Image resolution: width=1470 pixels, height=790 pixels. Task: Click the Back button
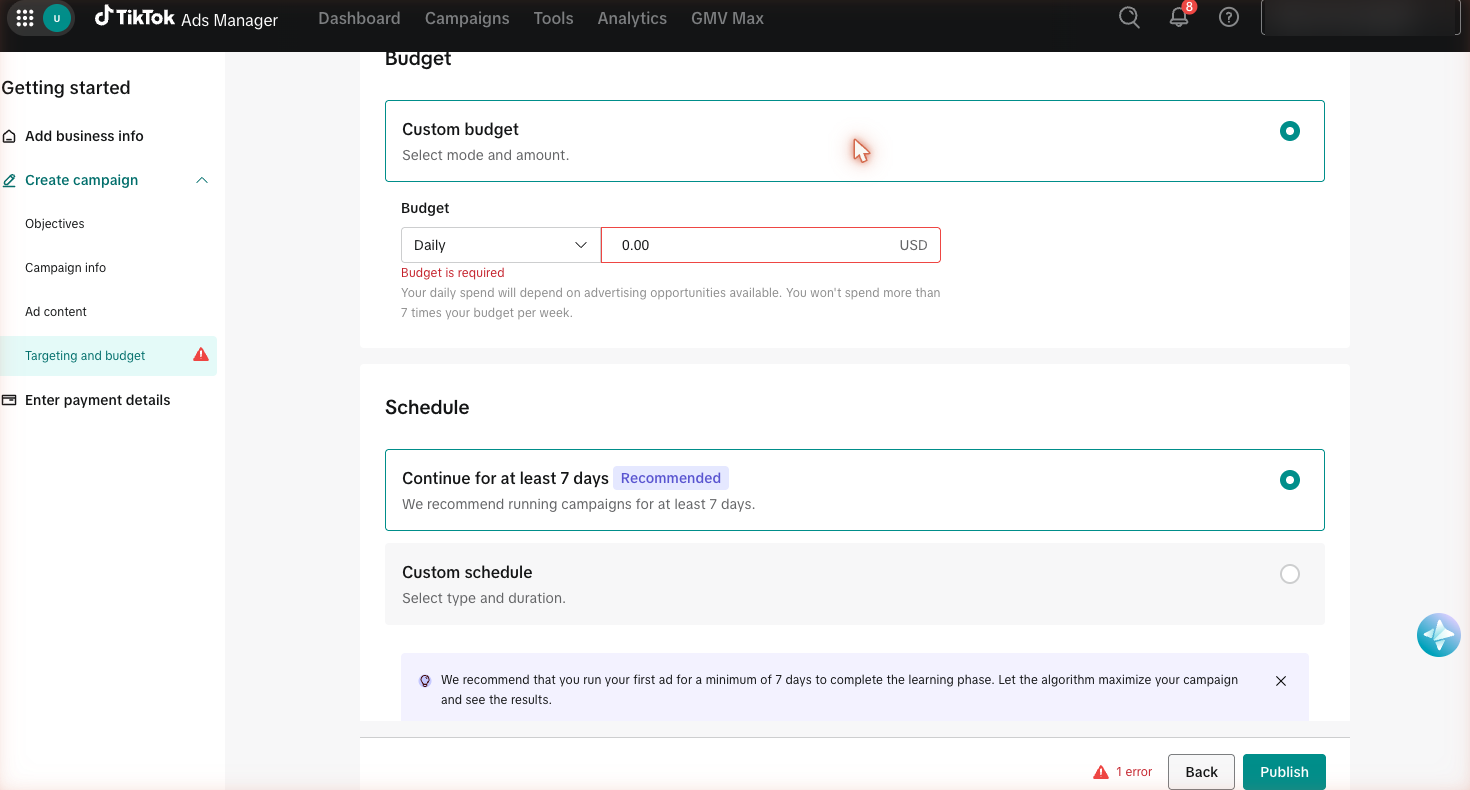click(x=1201, y=772)
